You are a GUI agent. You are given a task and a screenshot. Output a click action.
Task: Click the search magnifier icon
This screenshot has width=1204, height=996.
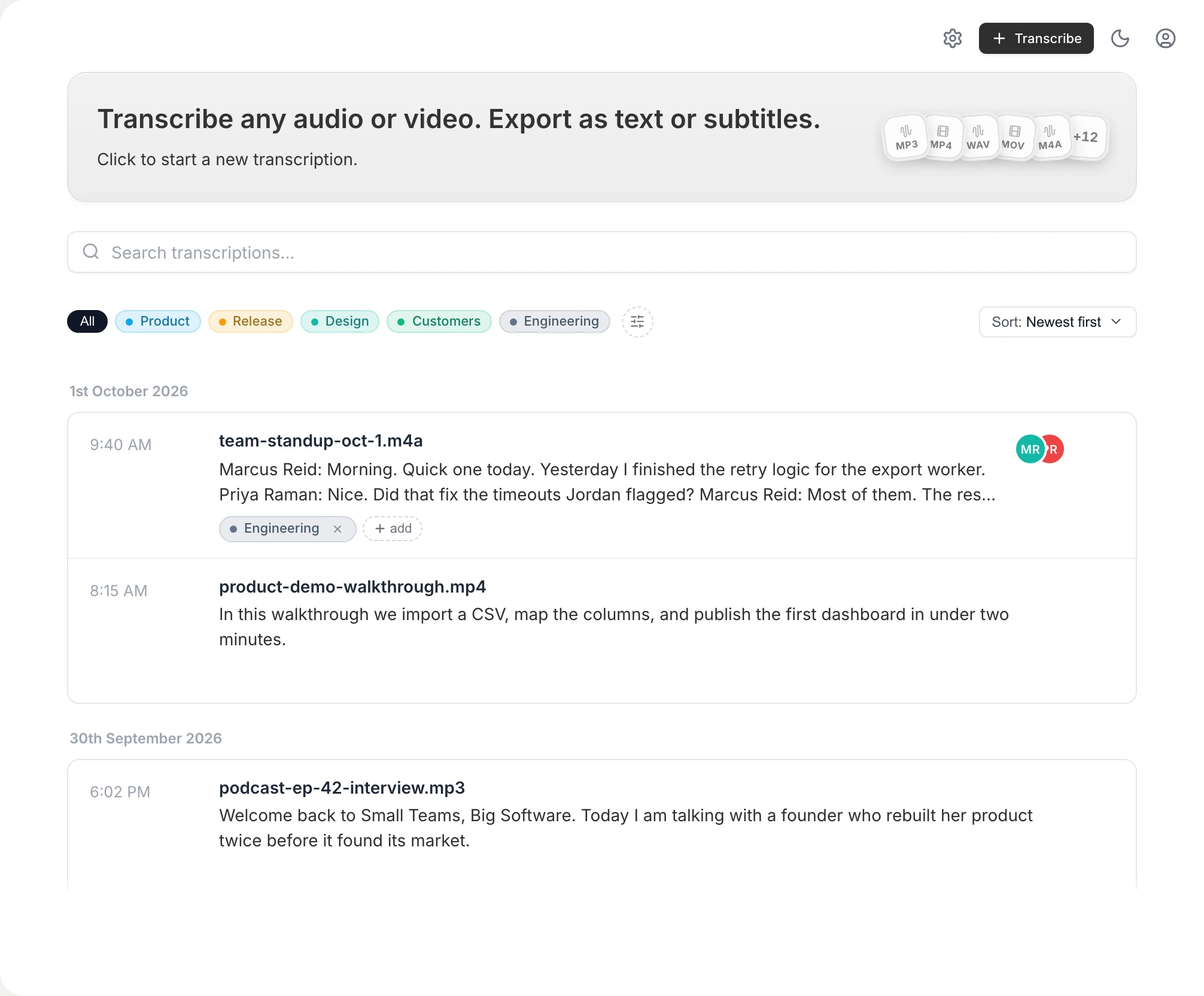(x=91, y=251)
